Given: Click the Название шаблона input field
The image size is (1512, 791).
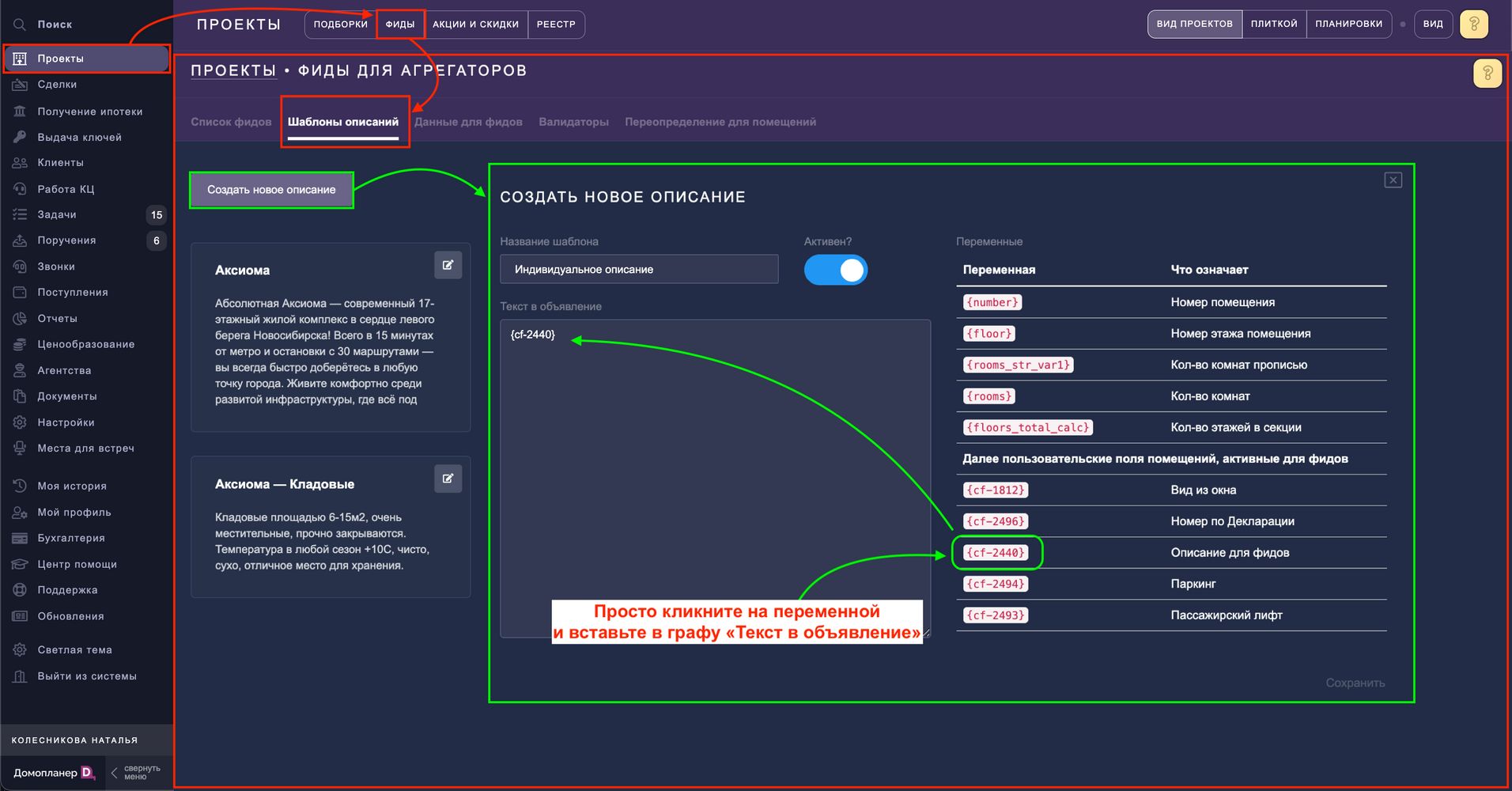Looking at the screenshot, I should coord(639,270).
